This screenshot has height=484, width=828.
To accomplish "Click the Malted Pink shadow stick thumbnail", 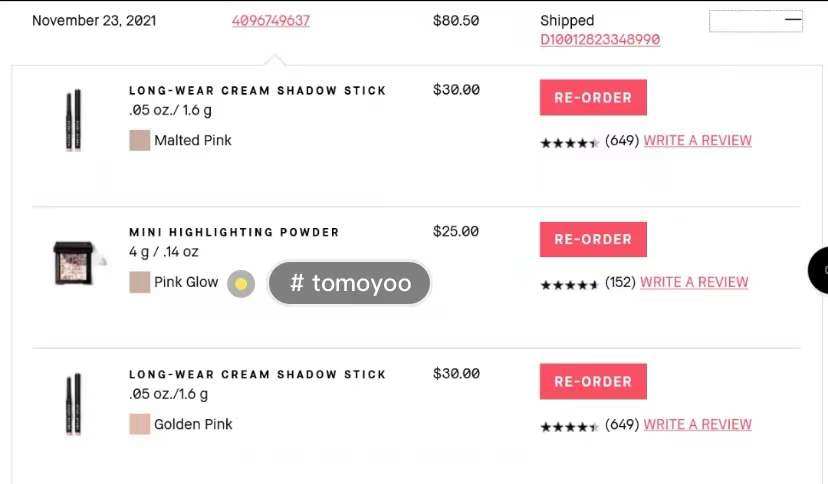I will 73,120.
